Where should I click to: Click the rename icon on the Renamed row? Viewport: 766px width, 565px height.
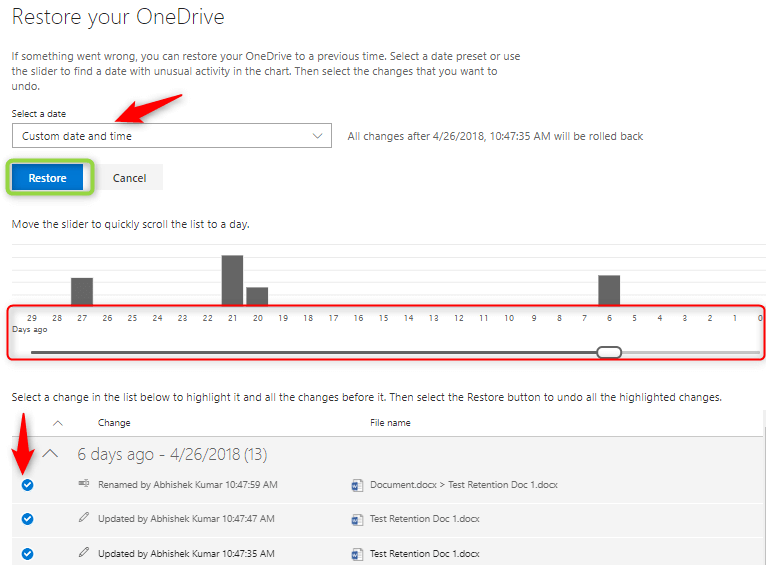84,483
